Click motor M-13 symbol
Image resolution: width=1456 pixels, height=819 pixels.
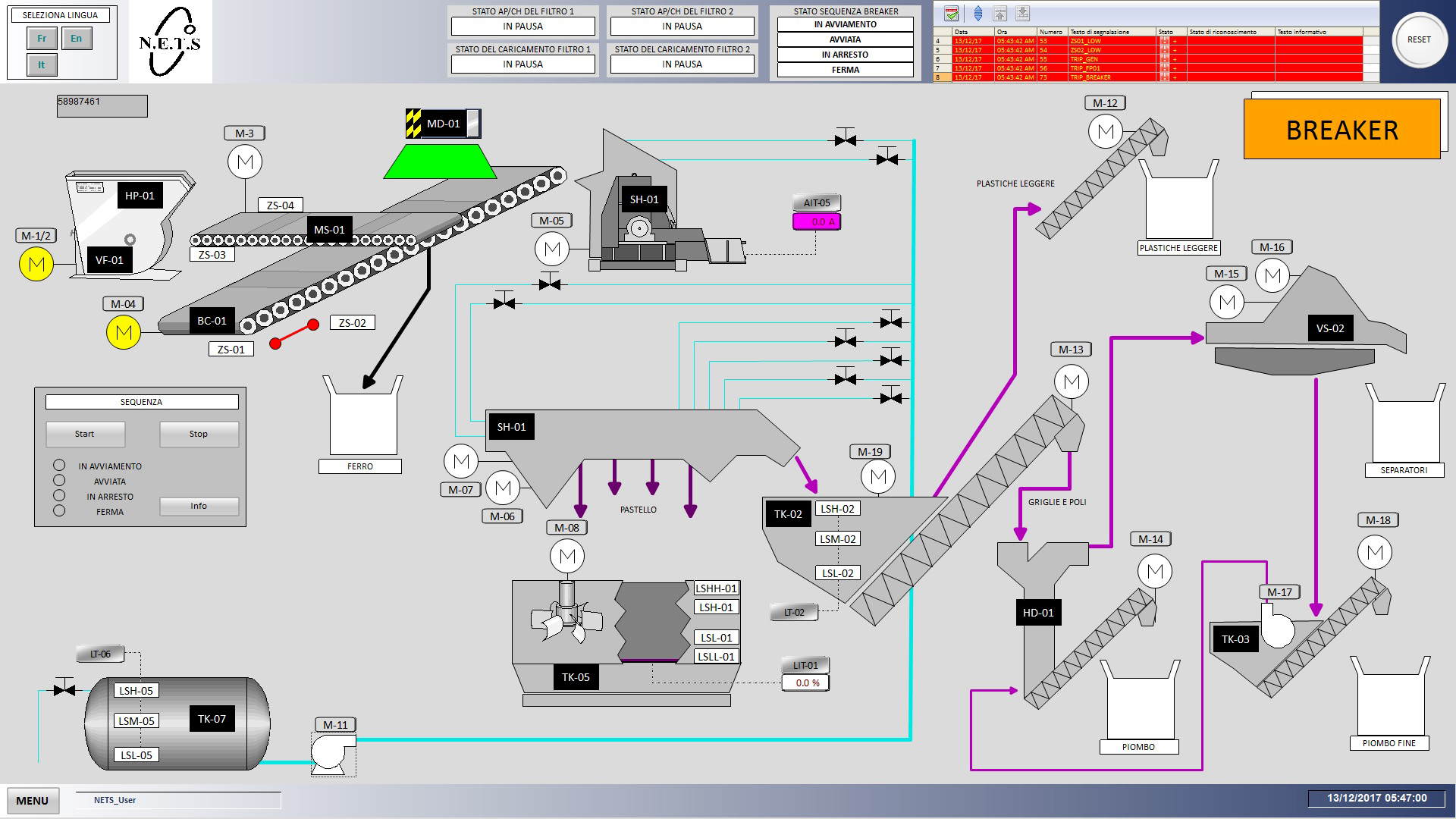[x=1072, y=381]
